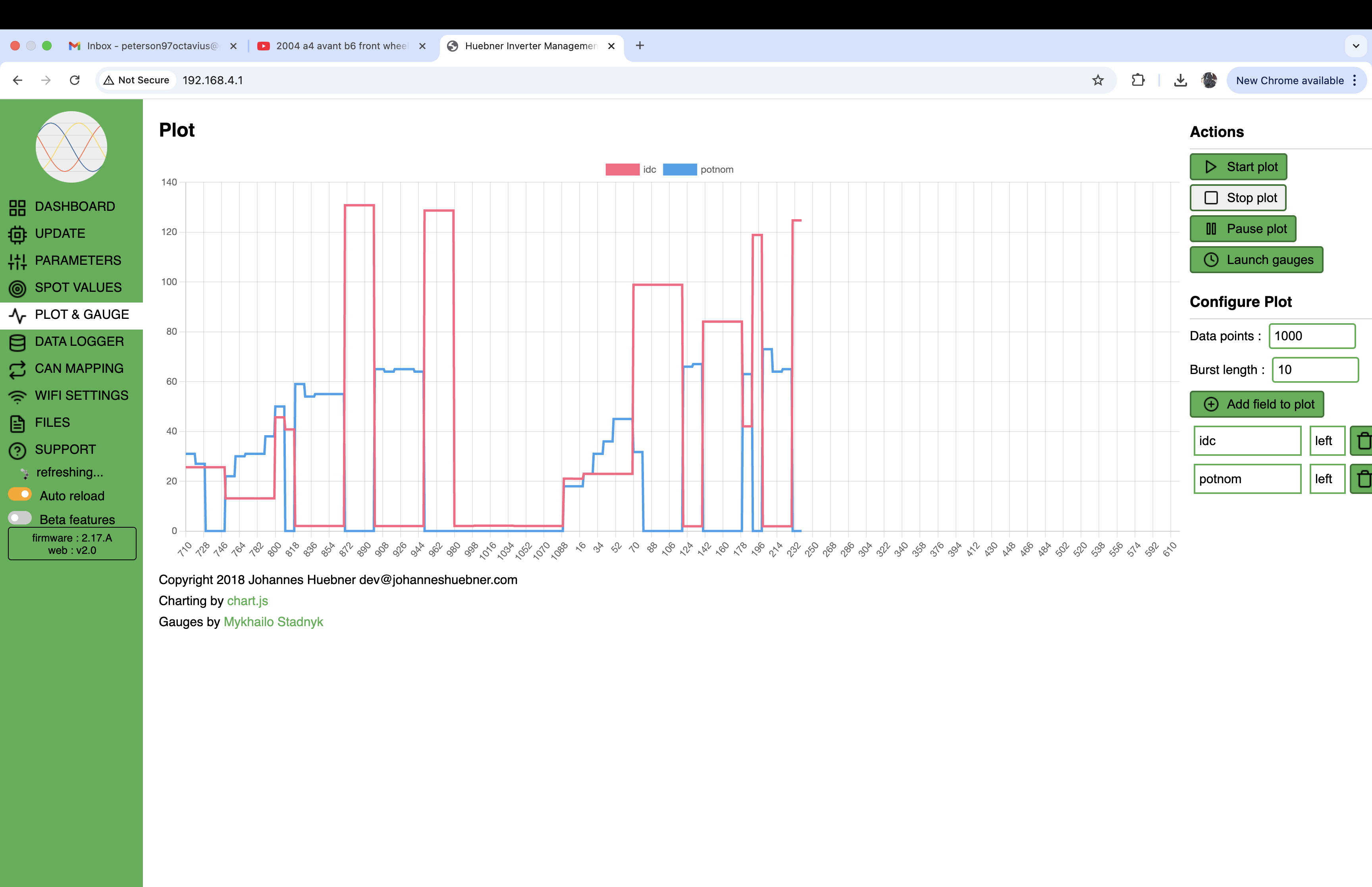The height and width of the screenshot is (887, 1372).
Task: Open Spot Values target icon
Action: (17, 289)
